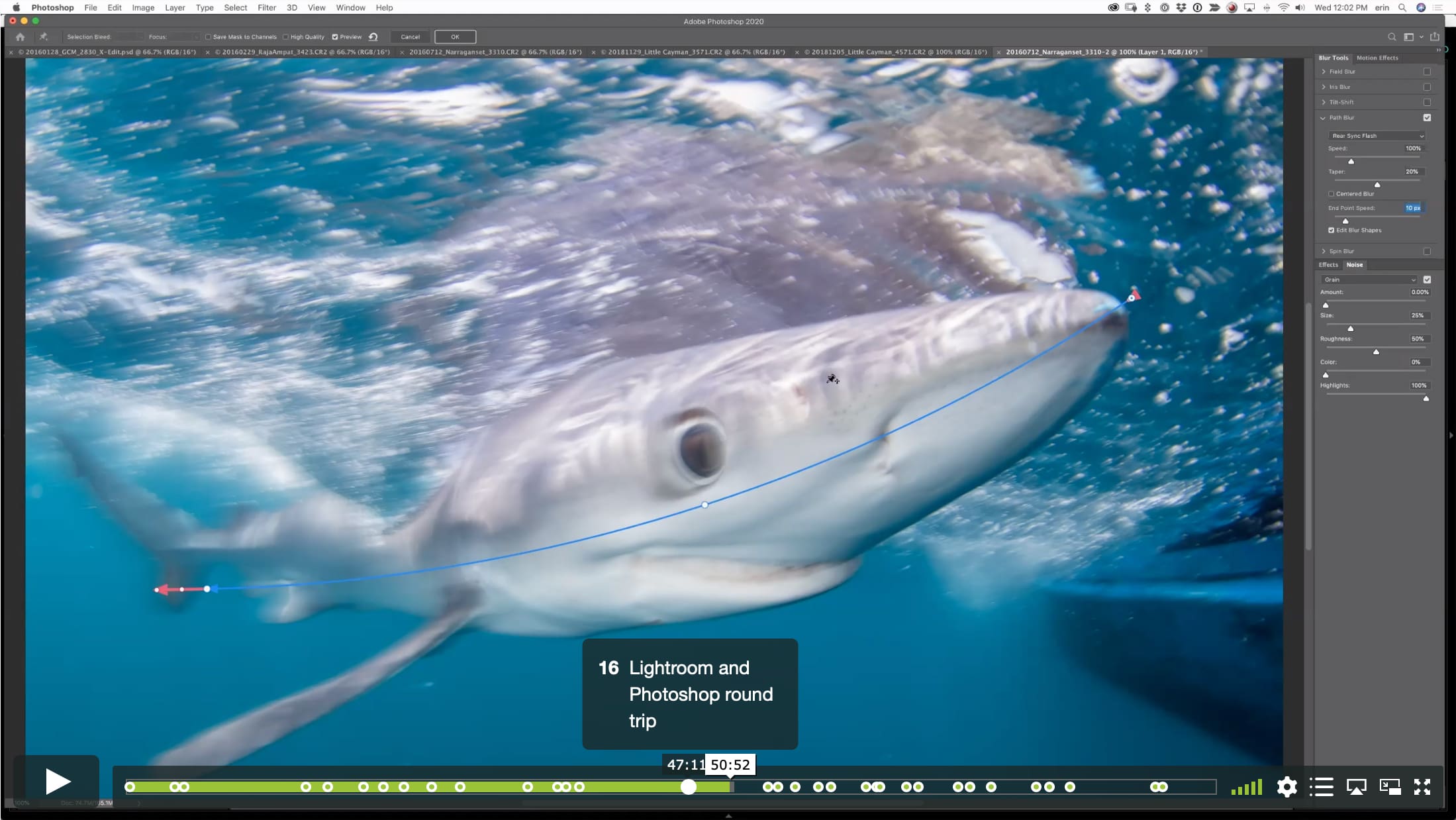
Task: Enable the High Quality checkbox
Action: 286,37
